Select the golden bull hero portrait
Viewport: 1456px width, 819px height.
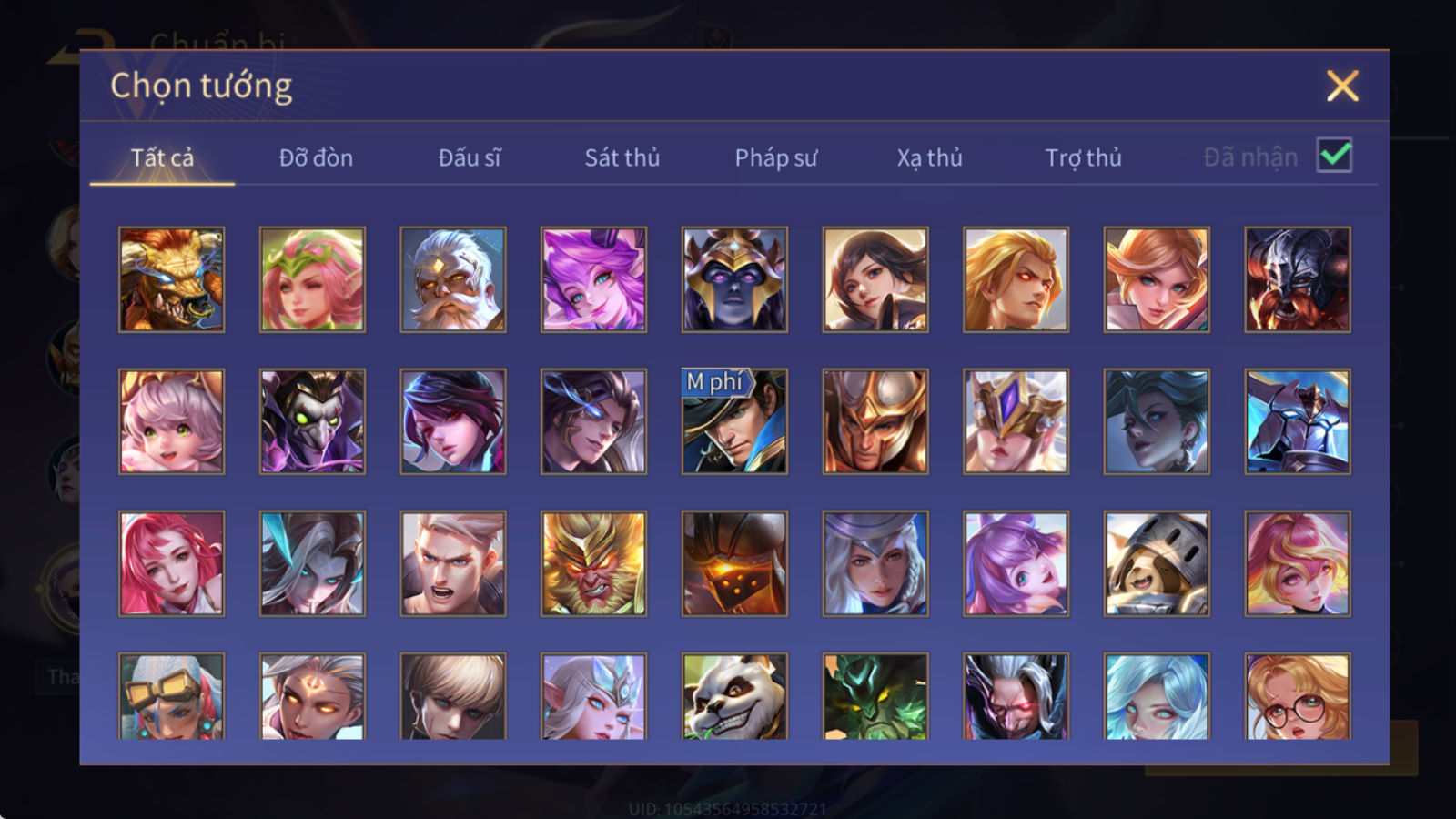171,279
